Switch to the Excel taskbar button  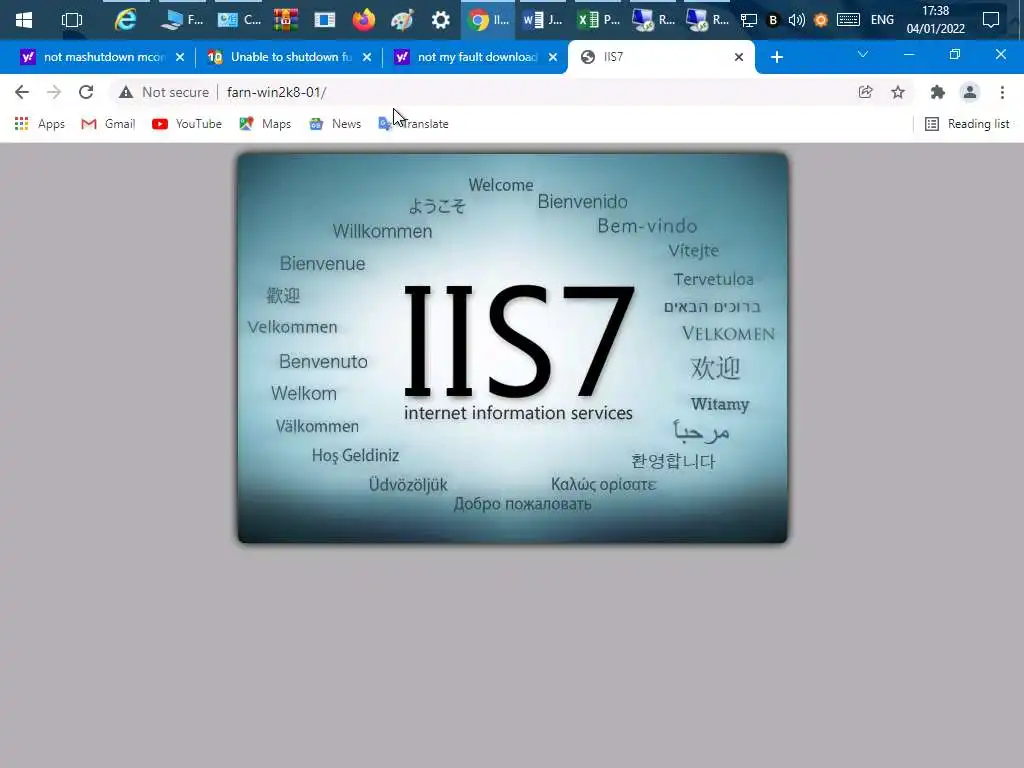pyautogui.click(x=598, y=20)
